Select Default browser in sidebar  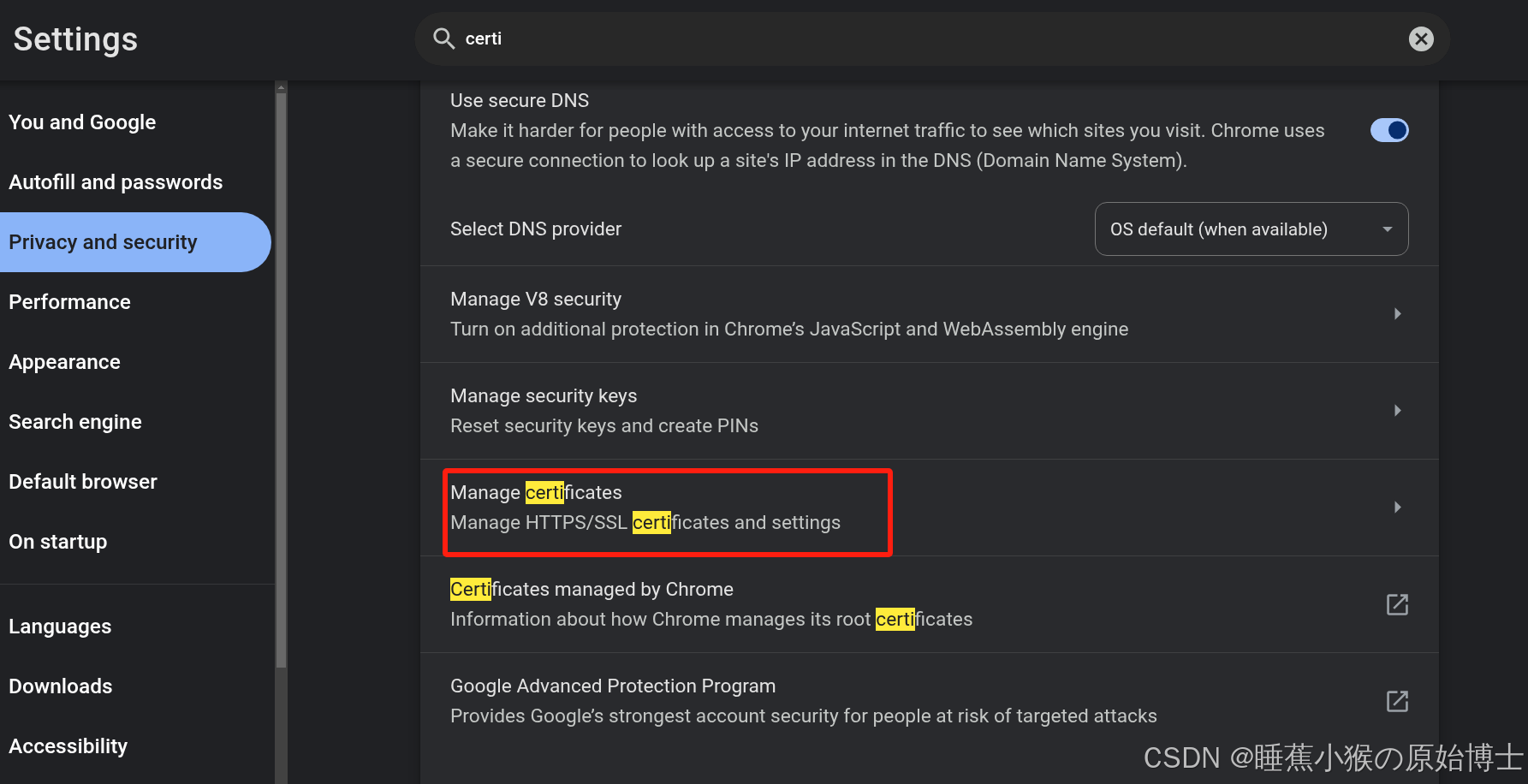(x=83, y=482)
